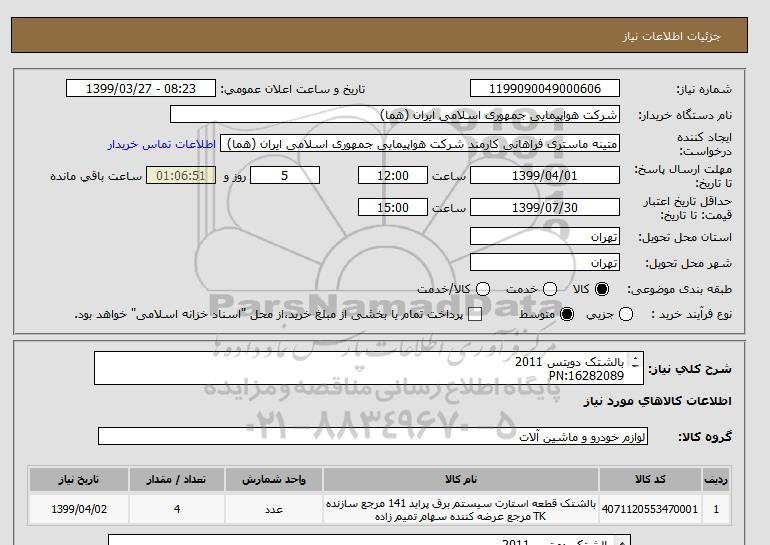Click need date cell 1399/04/02
This screenshot has width=770, height=545.
(79, 509)
